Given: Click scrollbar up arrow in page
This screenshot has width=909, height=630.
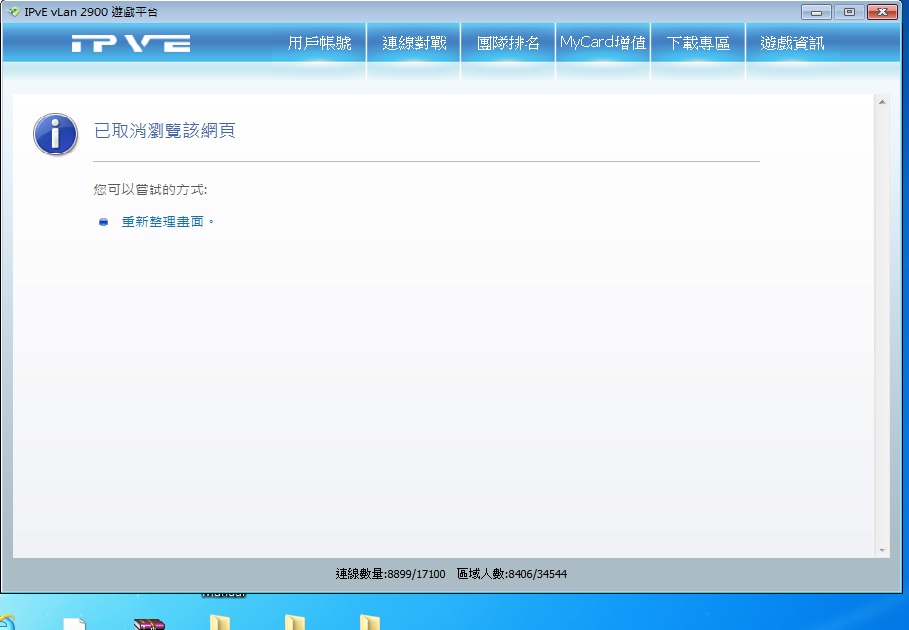Looking at the screenshot, I should (882, 102).
